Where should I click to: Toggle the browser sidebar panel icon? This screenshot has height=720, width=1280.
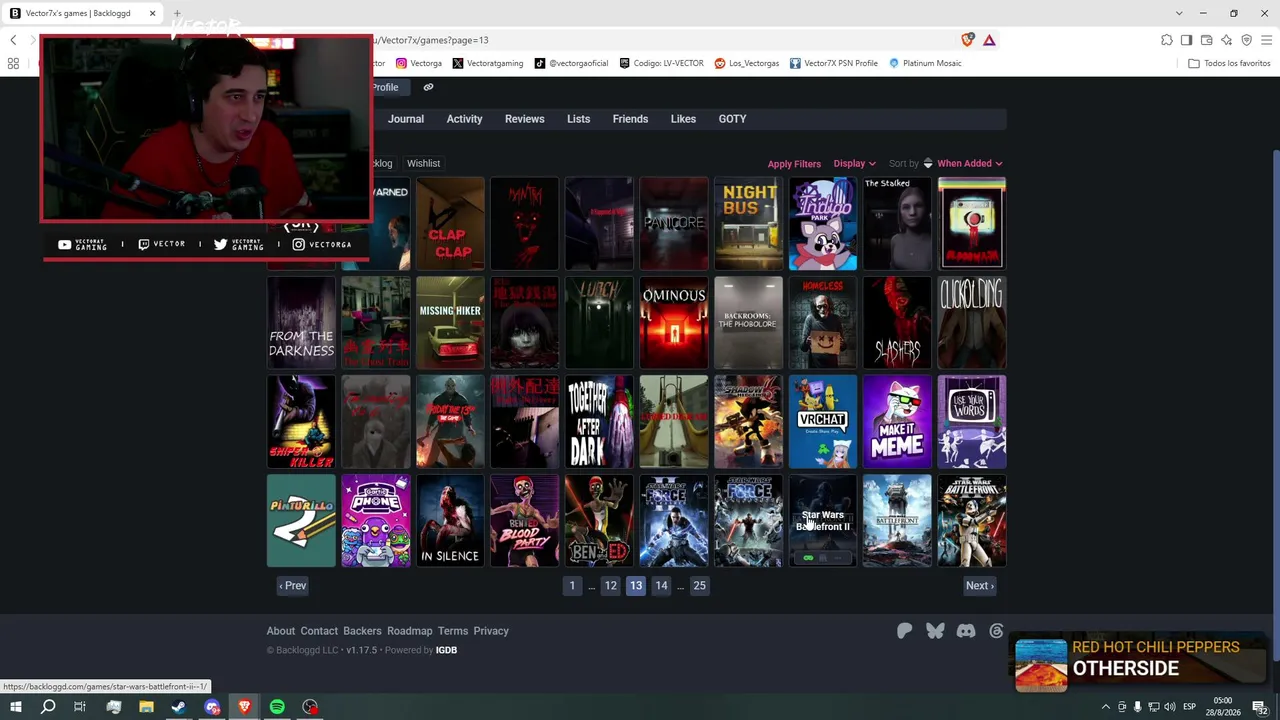coord(1186,40)
